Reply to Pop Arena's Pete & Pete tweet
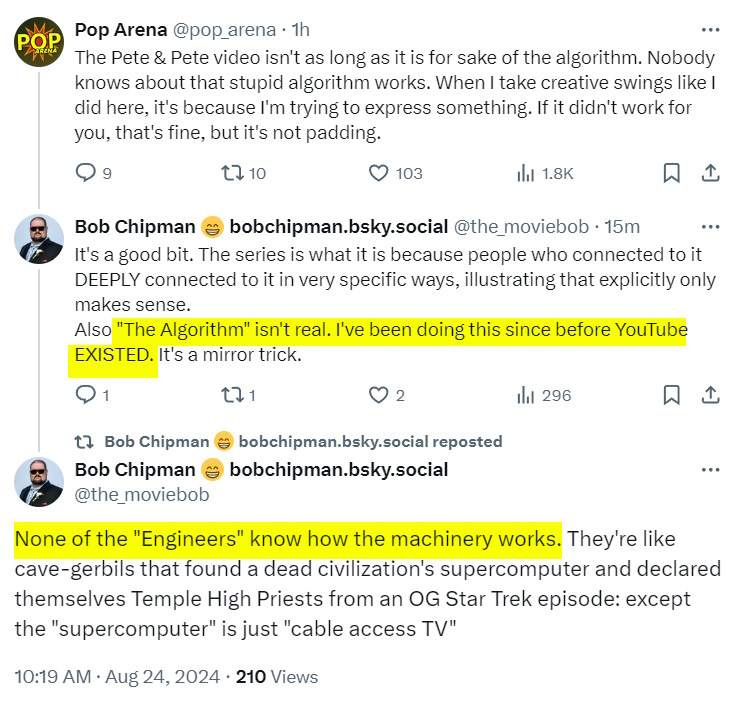This screenshot has width=737, height=705. 87,173
